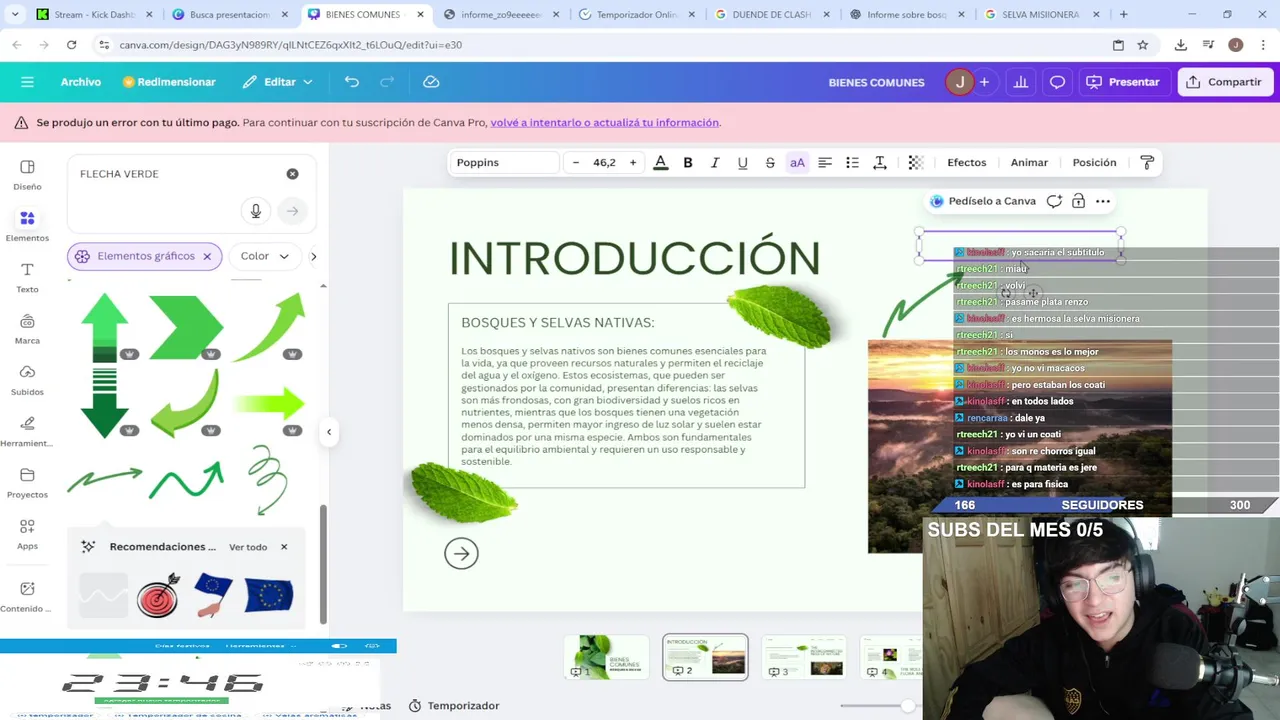Select slide 2 thumbnail
The width and height of the screenshot is (1280, 720).
(x=705, y=657)
